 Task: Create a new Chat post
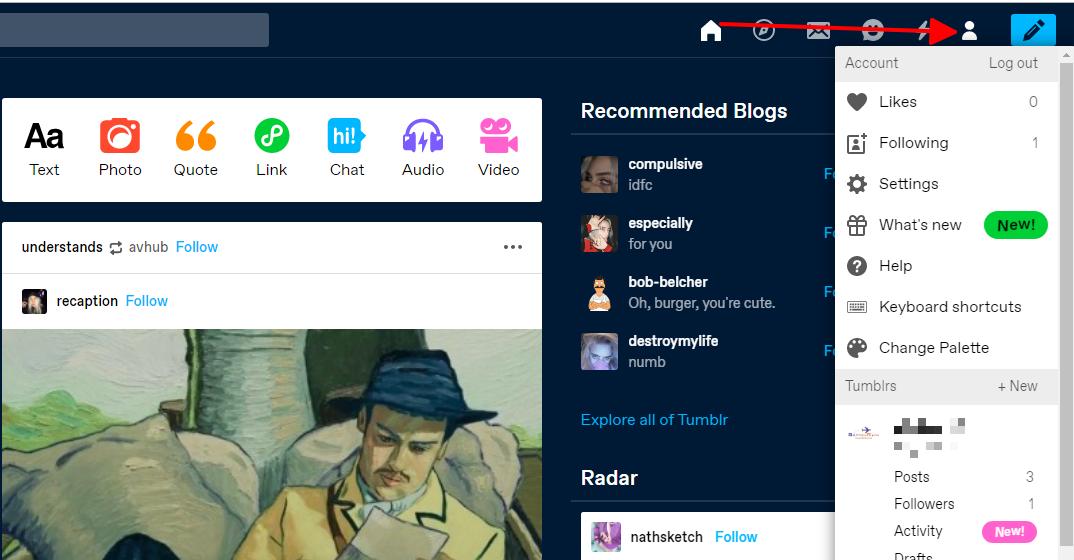347,149
